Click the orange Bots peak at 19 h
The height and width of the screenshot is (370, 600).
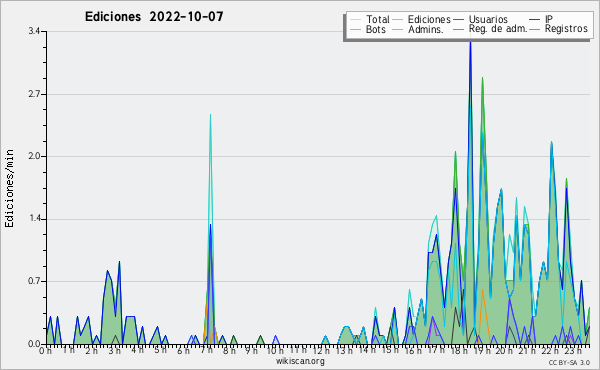click(x=482, y=291)
